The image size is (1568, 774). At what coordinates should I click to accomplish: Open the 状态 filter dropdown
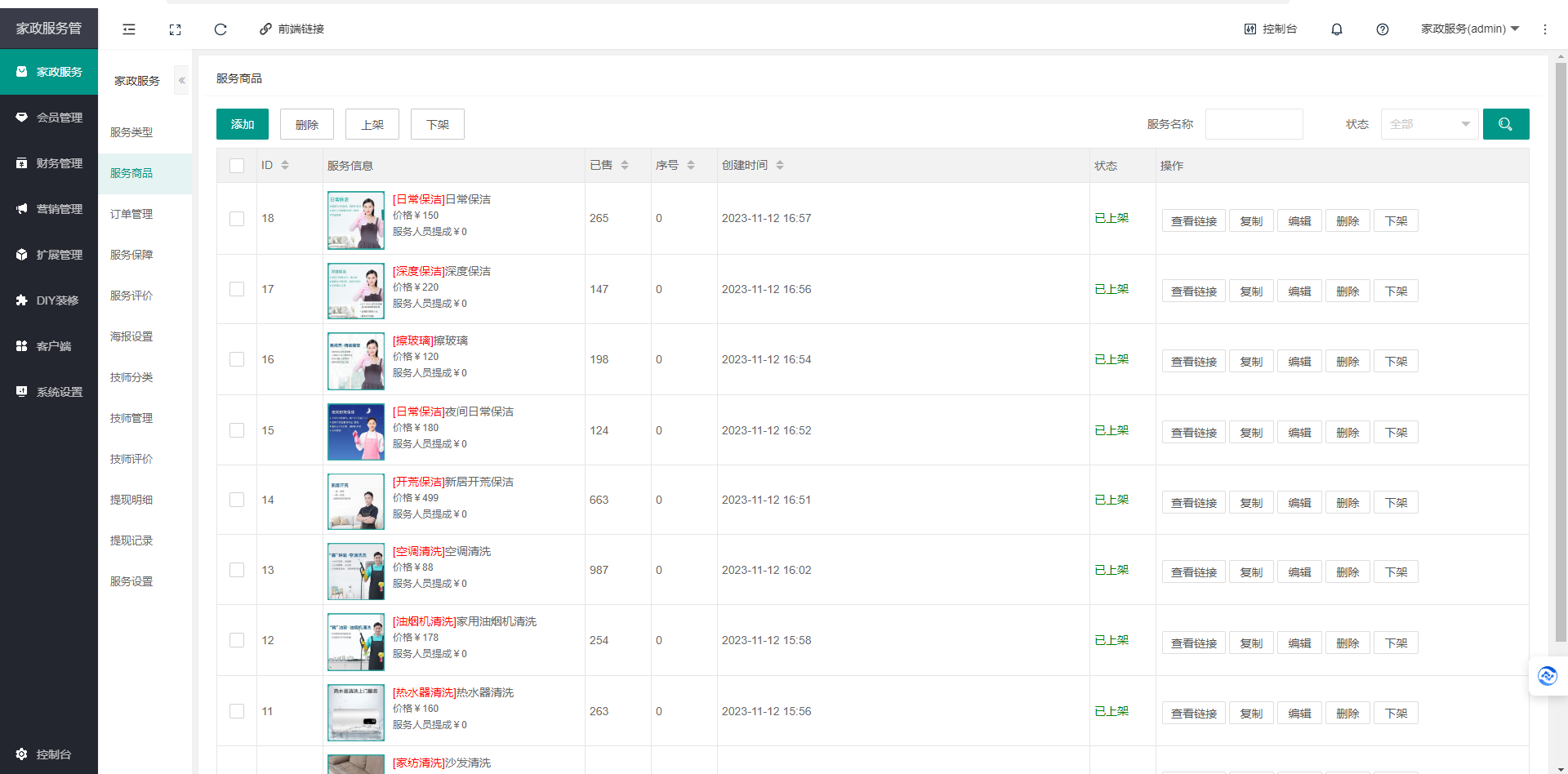(1429, 124)
